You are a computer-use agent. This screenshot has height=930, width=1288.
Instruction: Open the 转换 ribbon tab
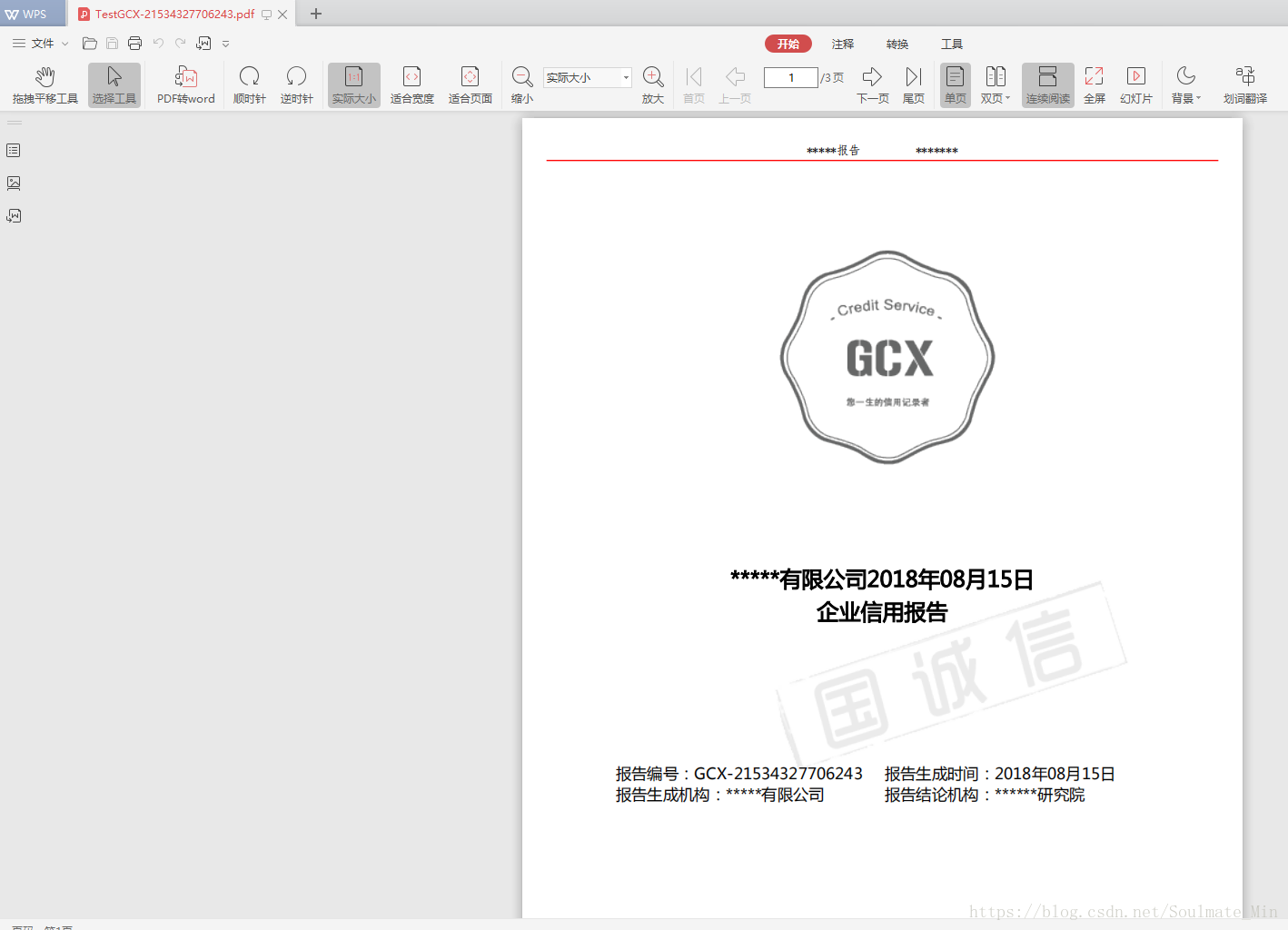coord(897,44)
